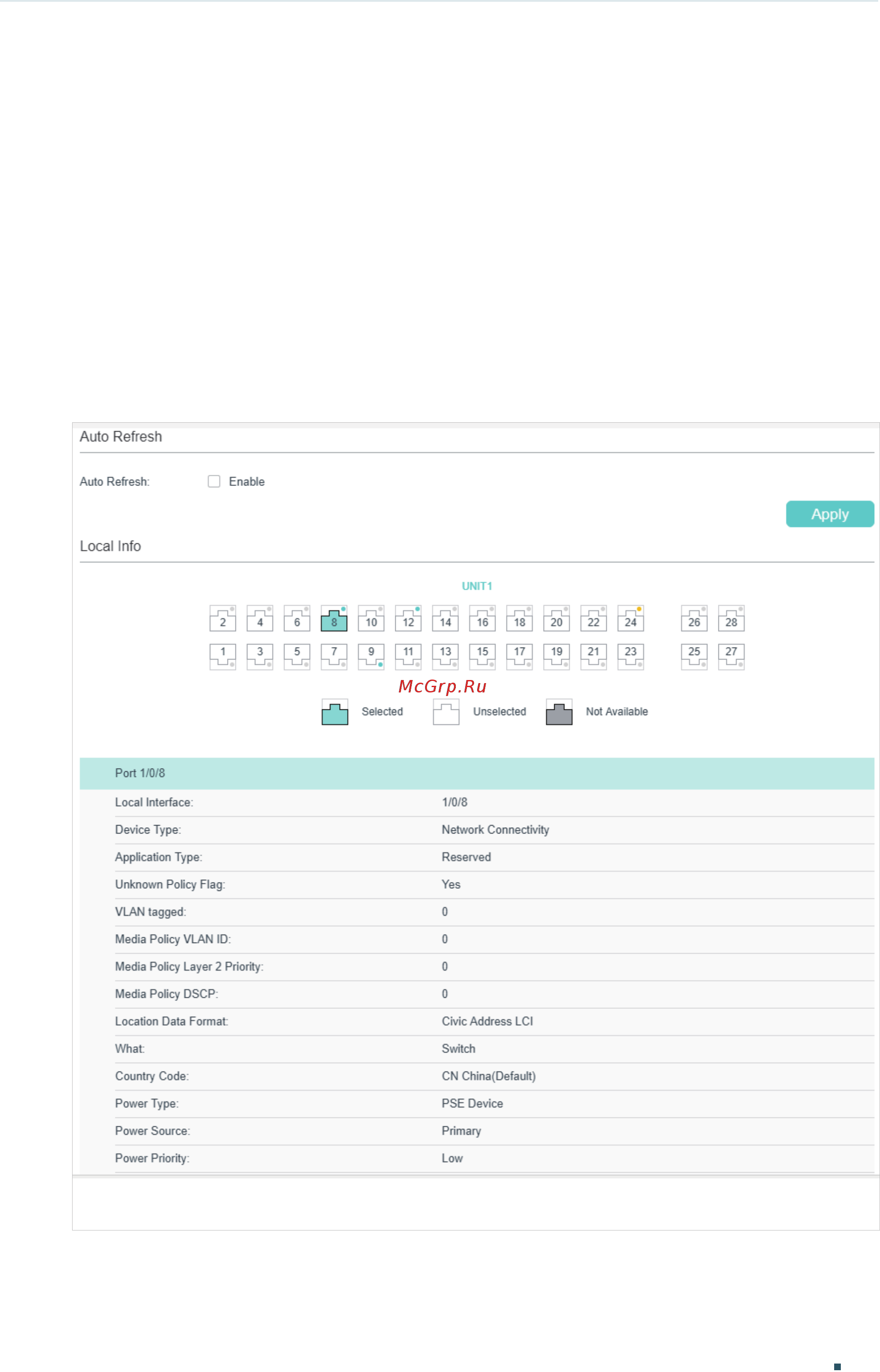The width and height of the screenshot is (880, 1372).
Task: Click the CN China(Default) value
Action: pyautogui.click(x=489, y=1076)
